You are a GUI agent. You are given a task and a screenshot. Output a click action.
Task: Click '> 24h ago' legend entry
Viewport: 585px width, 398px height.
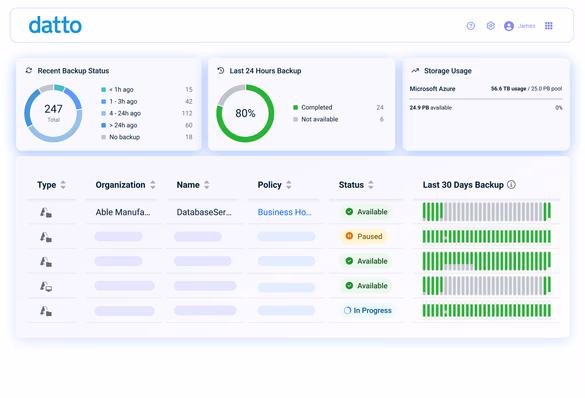pos(123,125)
